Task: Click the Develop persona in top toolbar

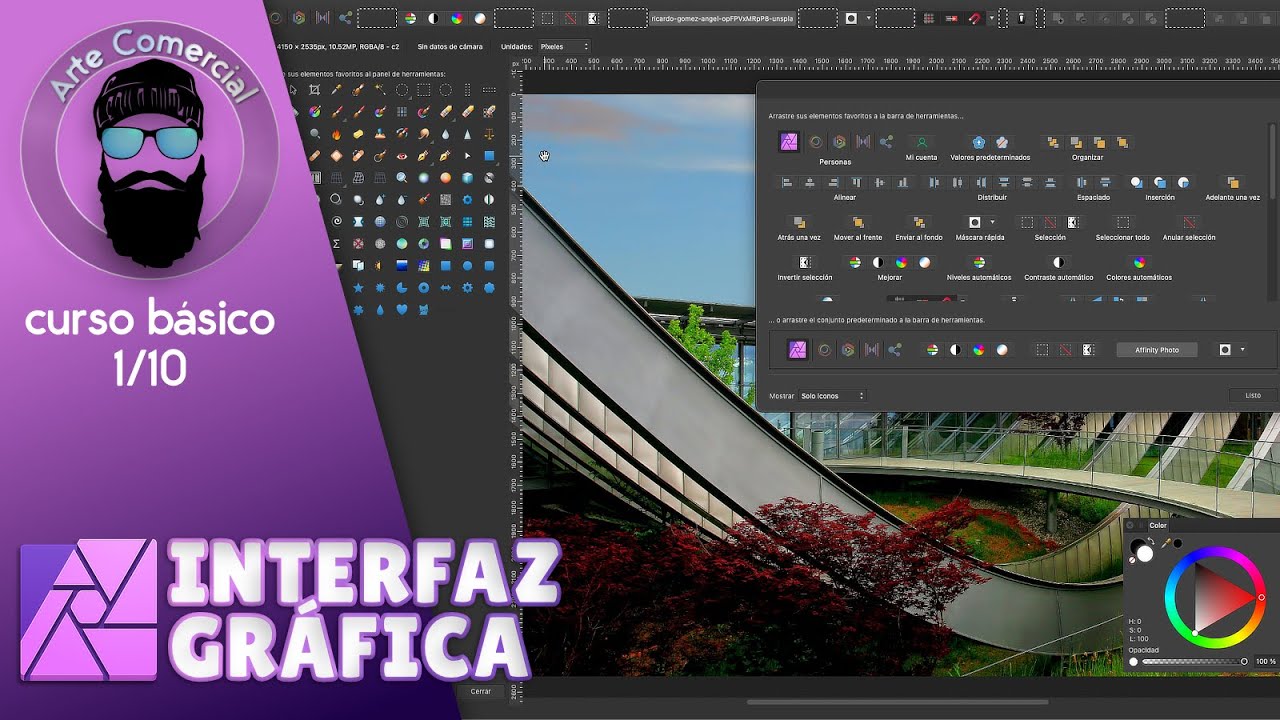Action: tap(298, 18)
